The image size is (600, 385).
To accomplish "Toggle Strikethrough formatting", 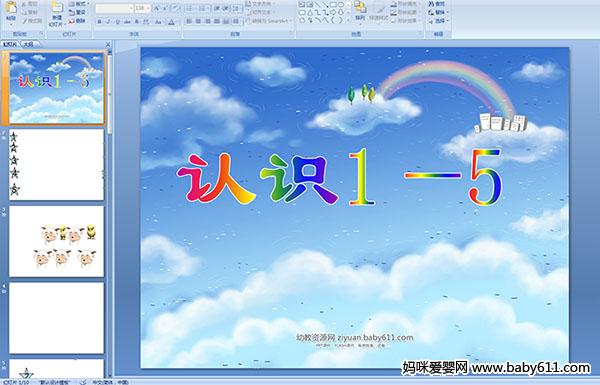I will click(127, 22).
